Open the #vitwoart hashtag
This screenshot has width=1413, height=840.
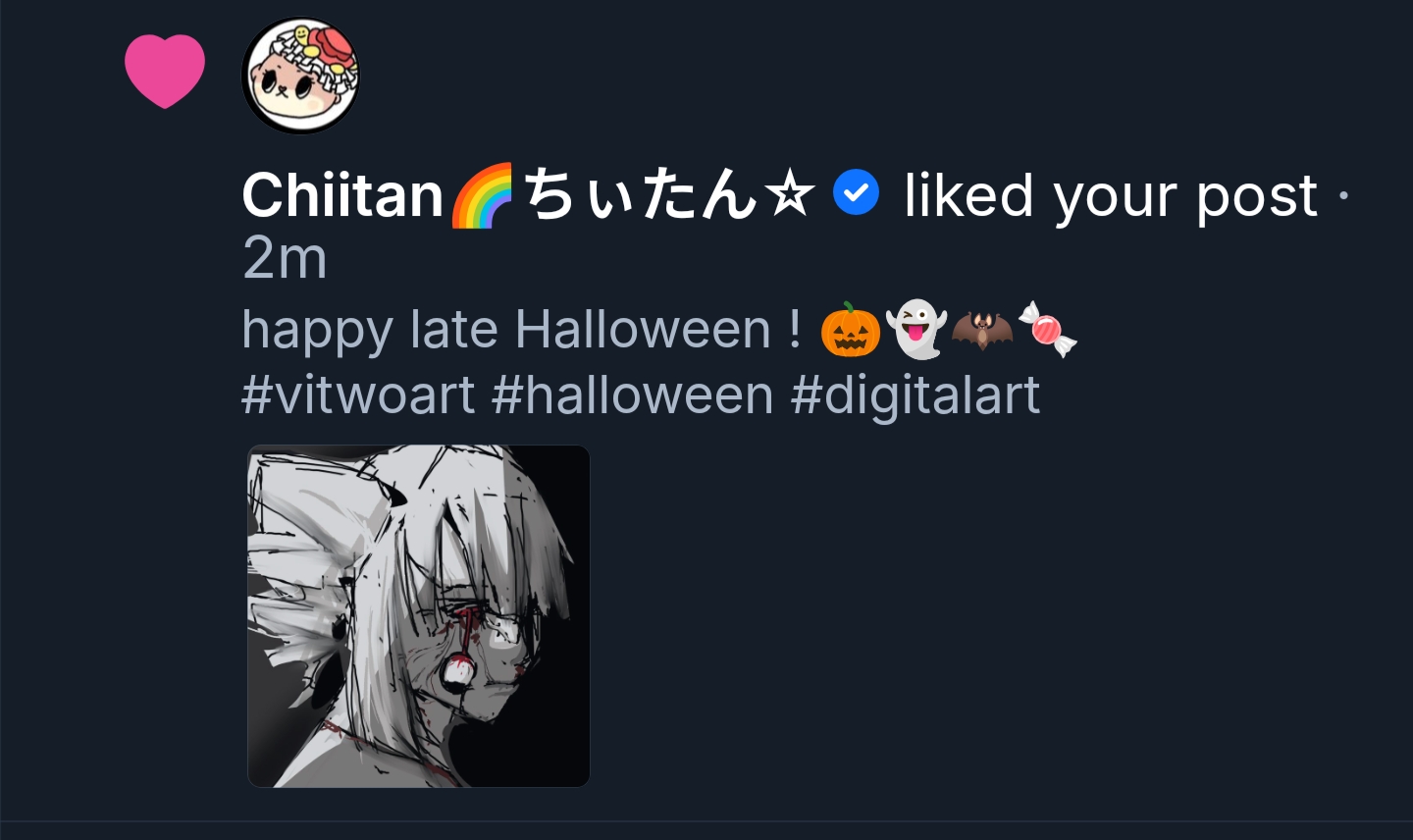click(x=358, y=395)
